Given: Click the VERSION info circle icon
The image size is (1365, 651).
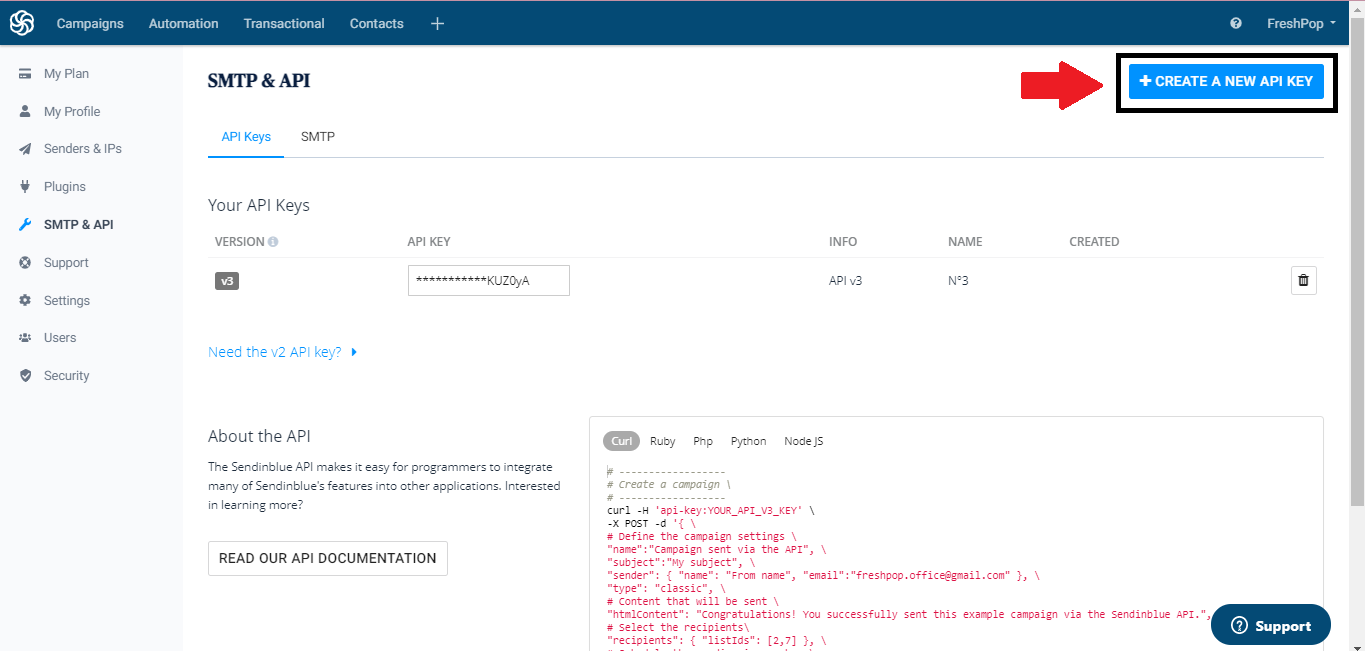Looking at the screenshot, I should click(273, 242).
